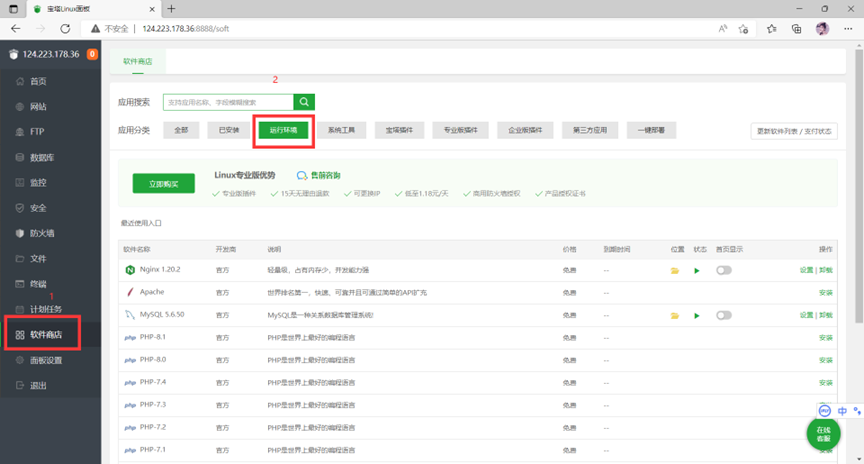
Task: Click the browser back arrow
Action: 15,29
